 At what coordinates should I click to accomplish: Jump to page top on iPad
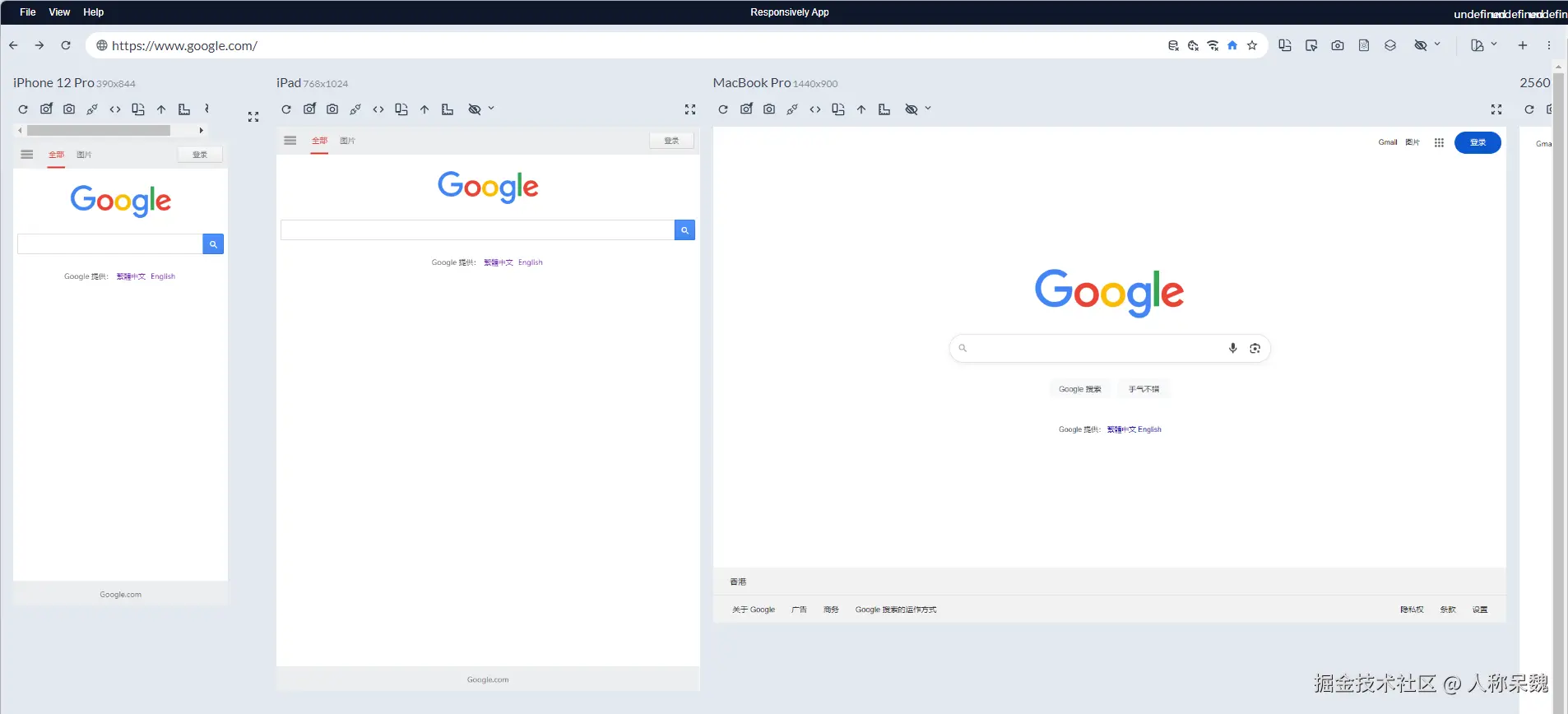tap(424, 109)
